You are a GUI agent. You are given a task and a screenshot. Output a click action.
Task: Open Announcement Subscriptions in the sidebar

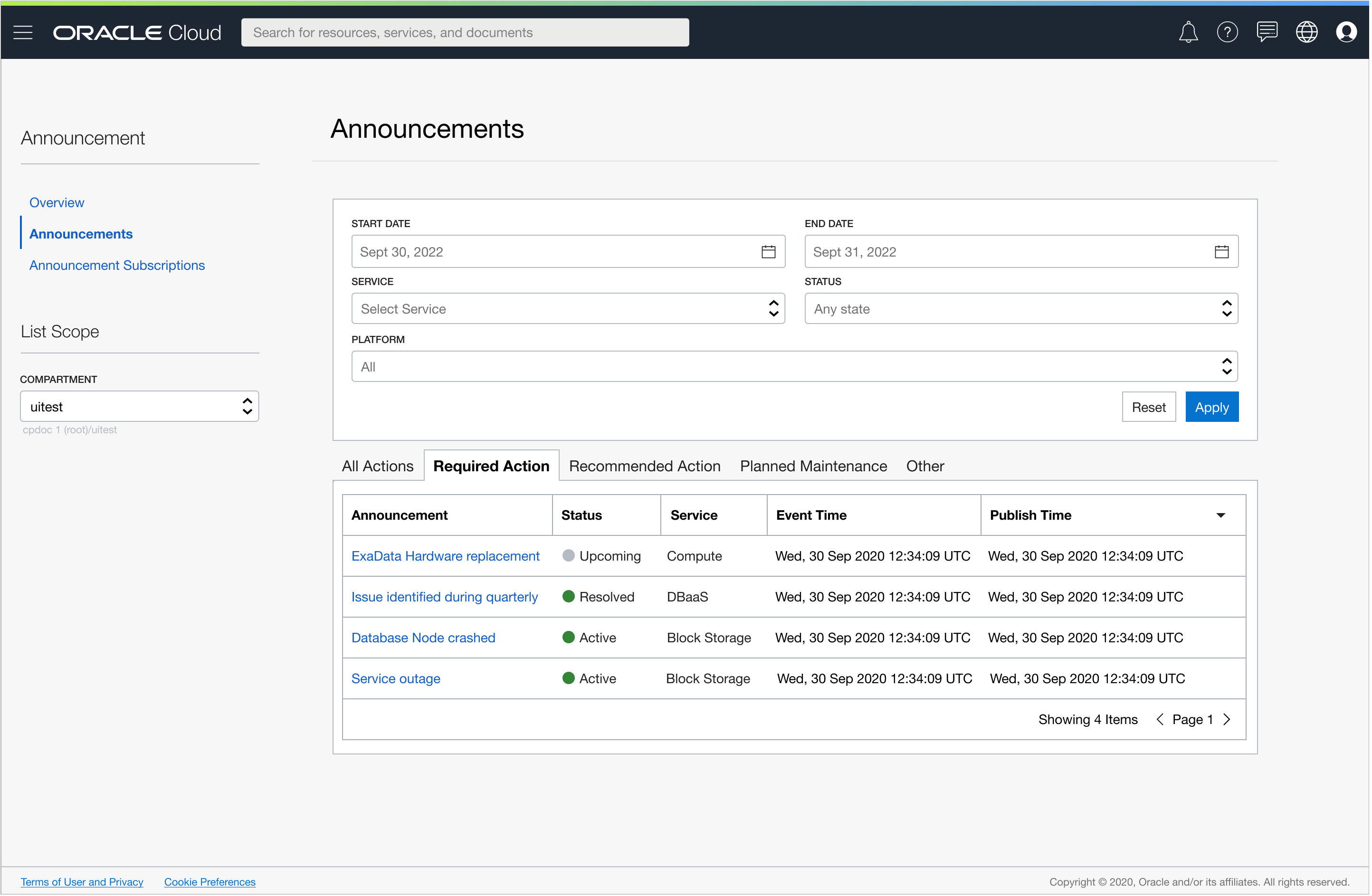[x=117, y=265]
